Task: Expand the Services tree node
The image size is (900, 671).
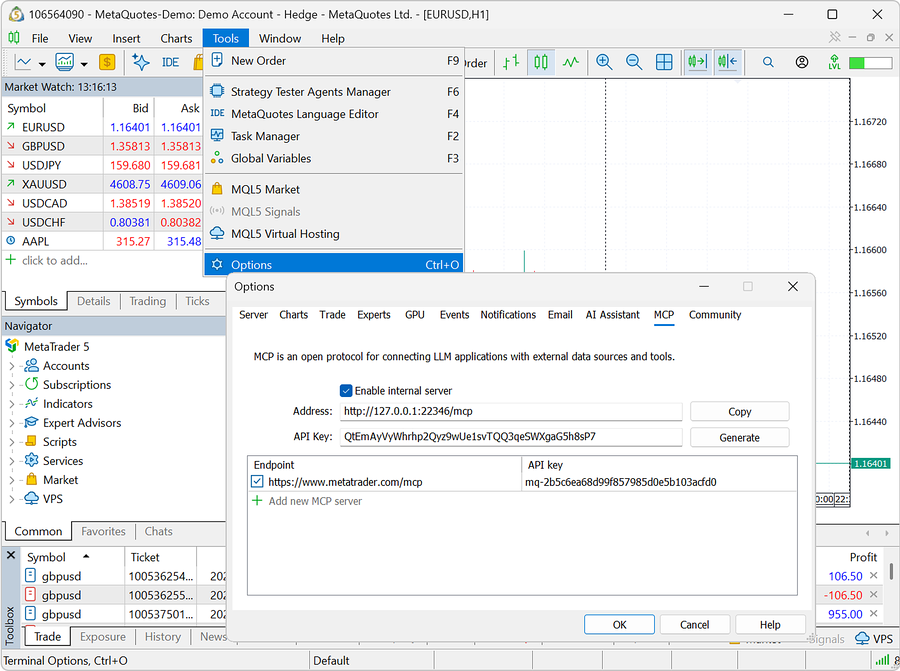Action: point(11,460)
